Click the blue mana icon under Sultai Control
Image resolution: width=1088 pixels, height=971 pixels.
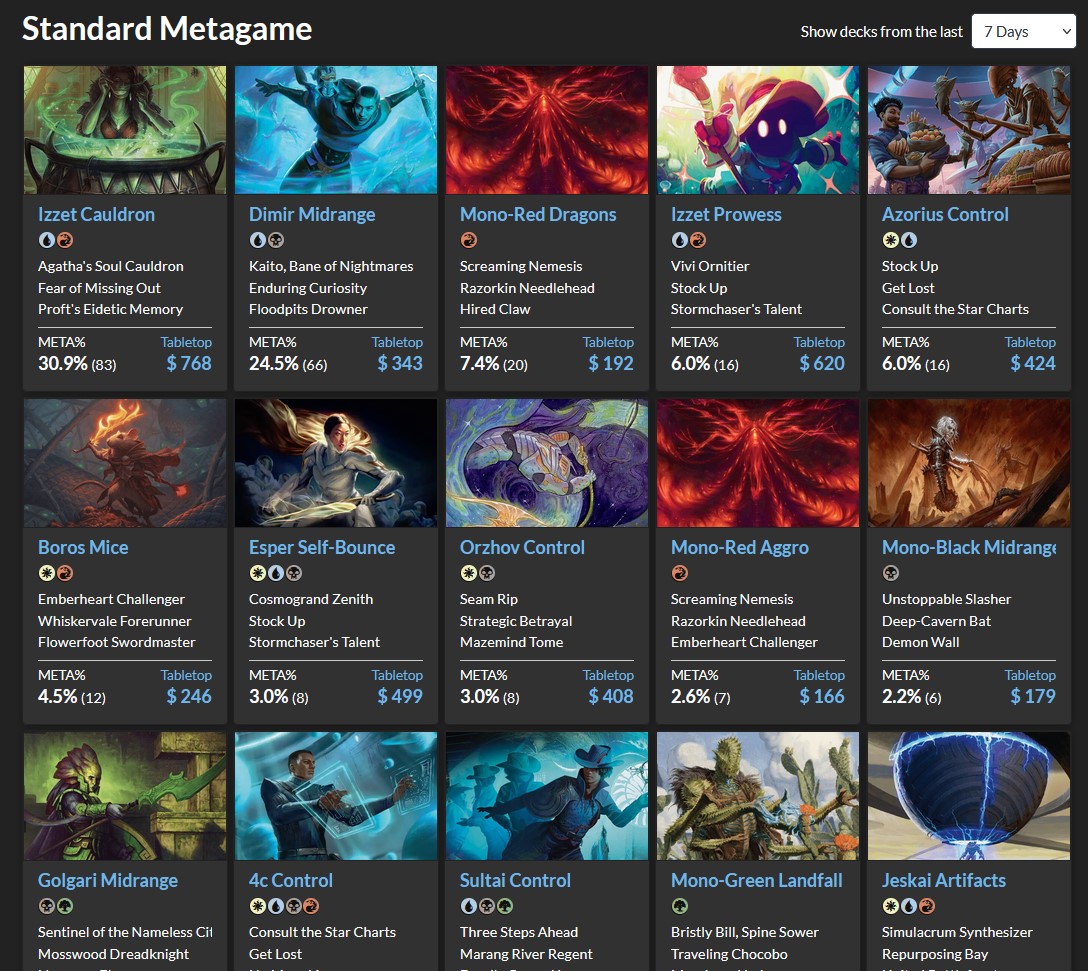click(468, 906)
